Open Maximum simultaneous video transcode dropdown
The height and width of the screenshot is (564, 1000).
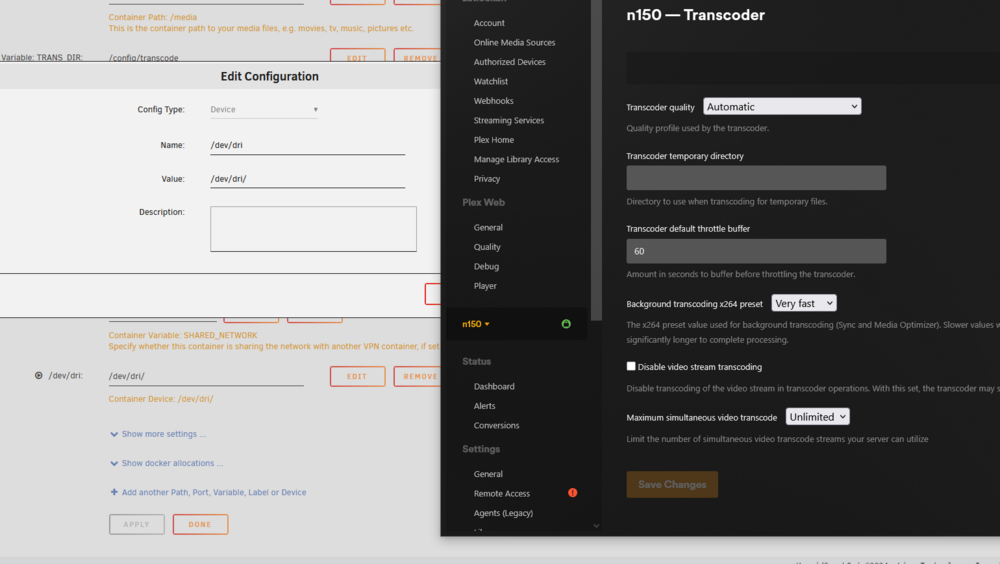pos(818,417)
